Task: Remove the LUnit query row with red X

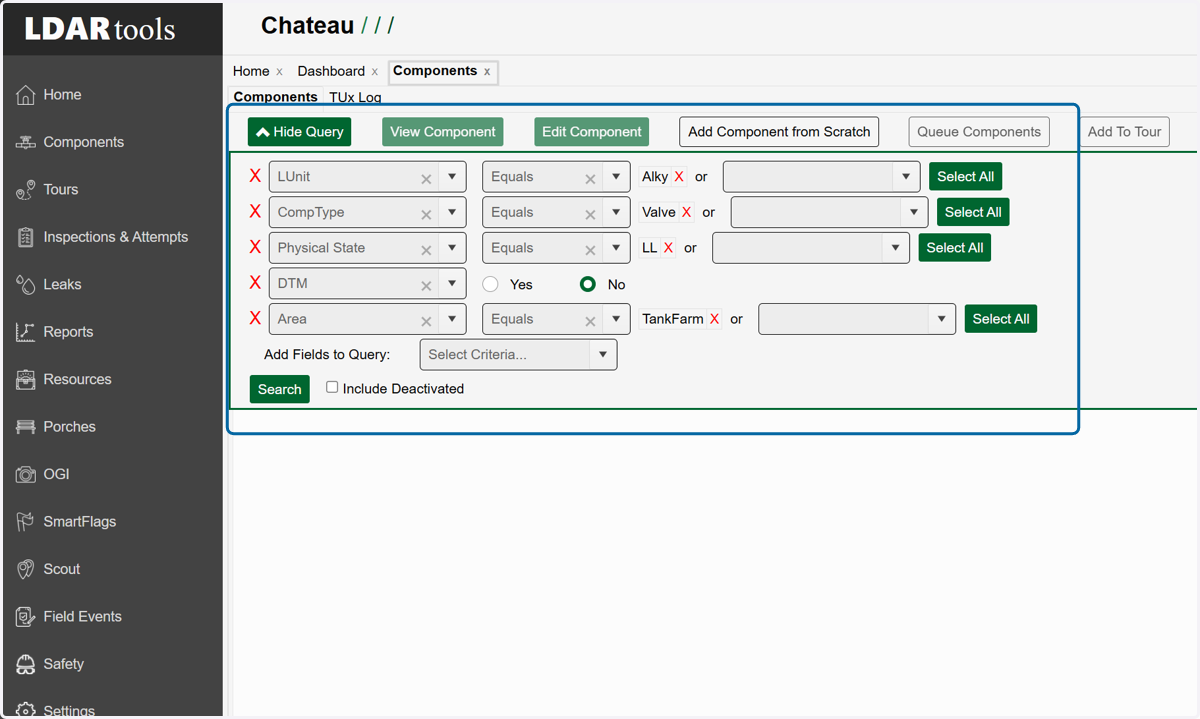Action: point(255,176)
